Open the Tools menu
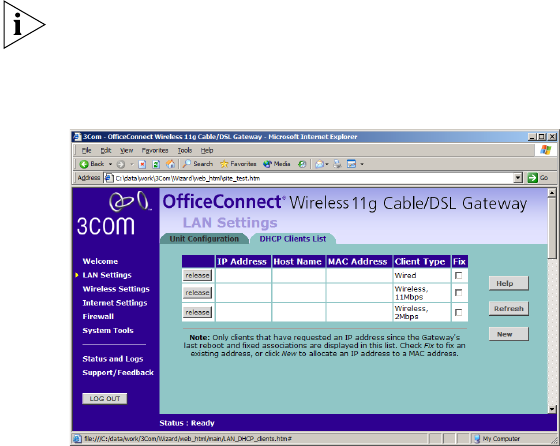The image size is (560, 446). (185, 150)
